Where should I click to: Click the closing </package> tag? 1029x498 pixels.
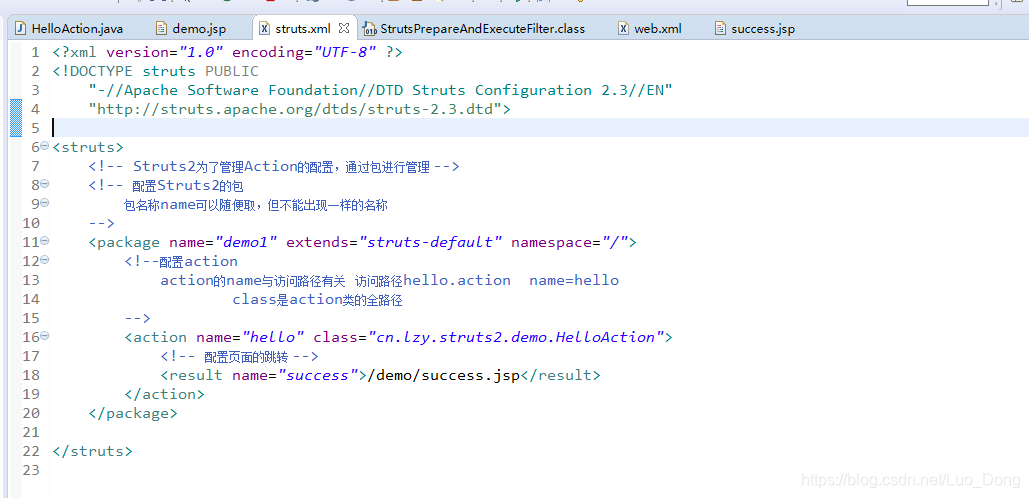[133, 413]
